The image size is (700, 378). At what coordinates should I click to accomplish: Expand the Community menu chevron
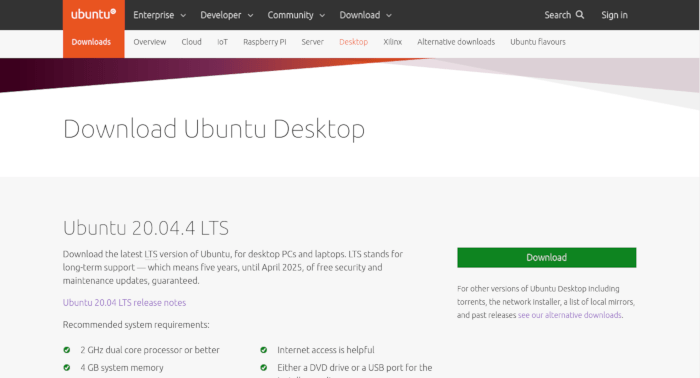(322, 16)
